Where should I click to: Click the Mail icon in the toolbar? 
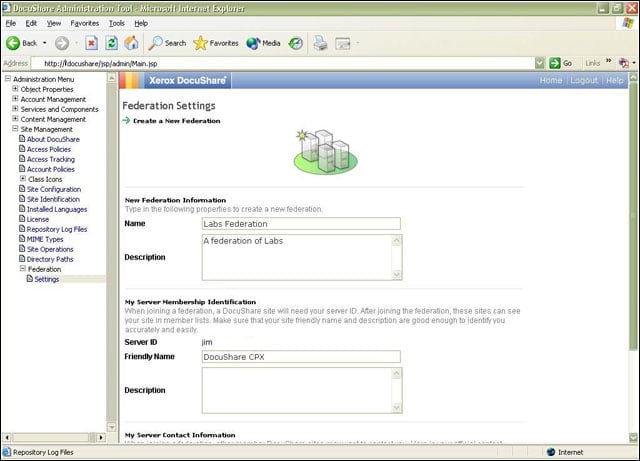[343, 43]
